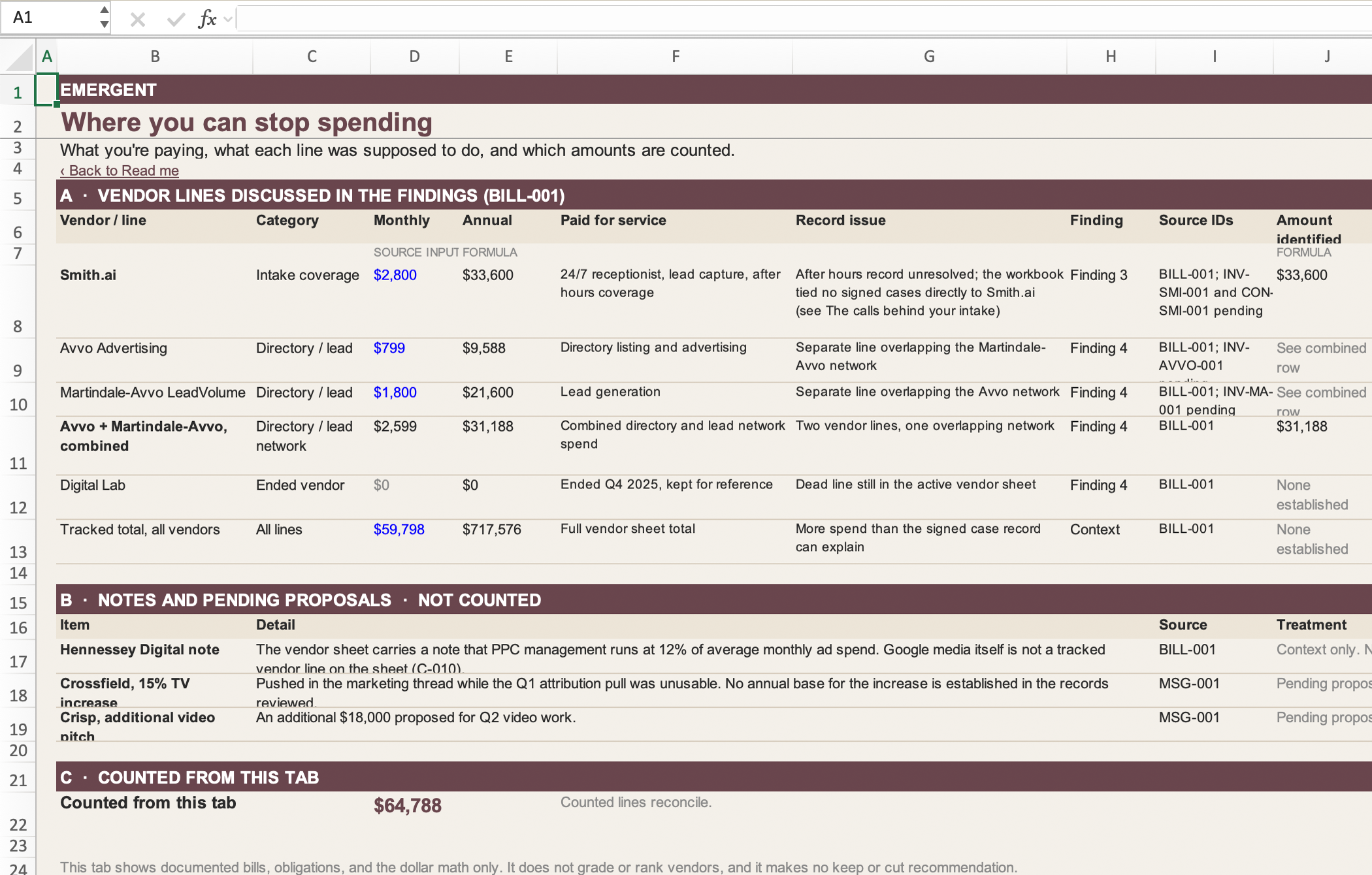
Task: Click 'Counted lines reconcile.' note
Action: point(636,803)
